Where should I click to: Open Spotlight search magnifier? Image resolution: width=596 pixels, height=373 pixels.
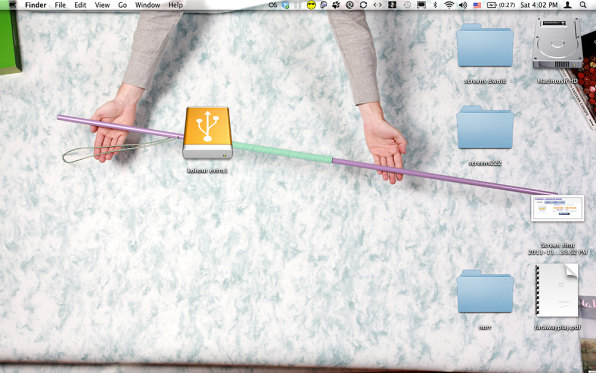tap(583, 5)
